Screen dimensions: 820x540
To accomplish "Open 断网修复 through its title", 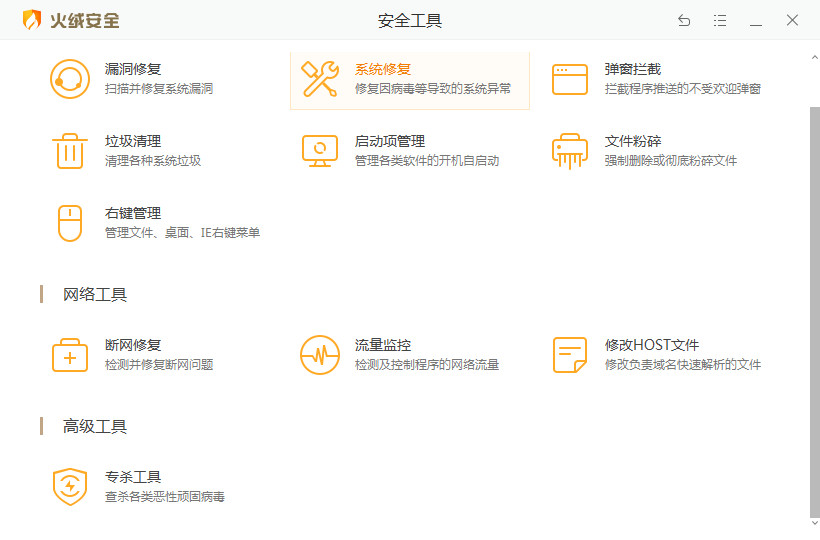I will pyautogui.click(x=133, y=345).
